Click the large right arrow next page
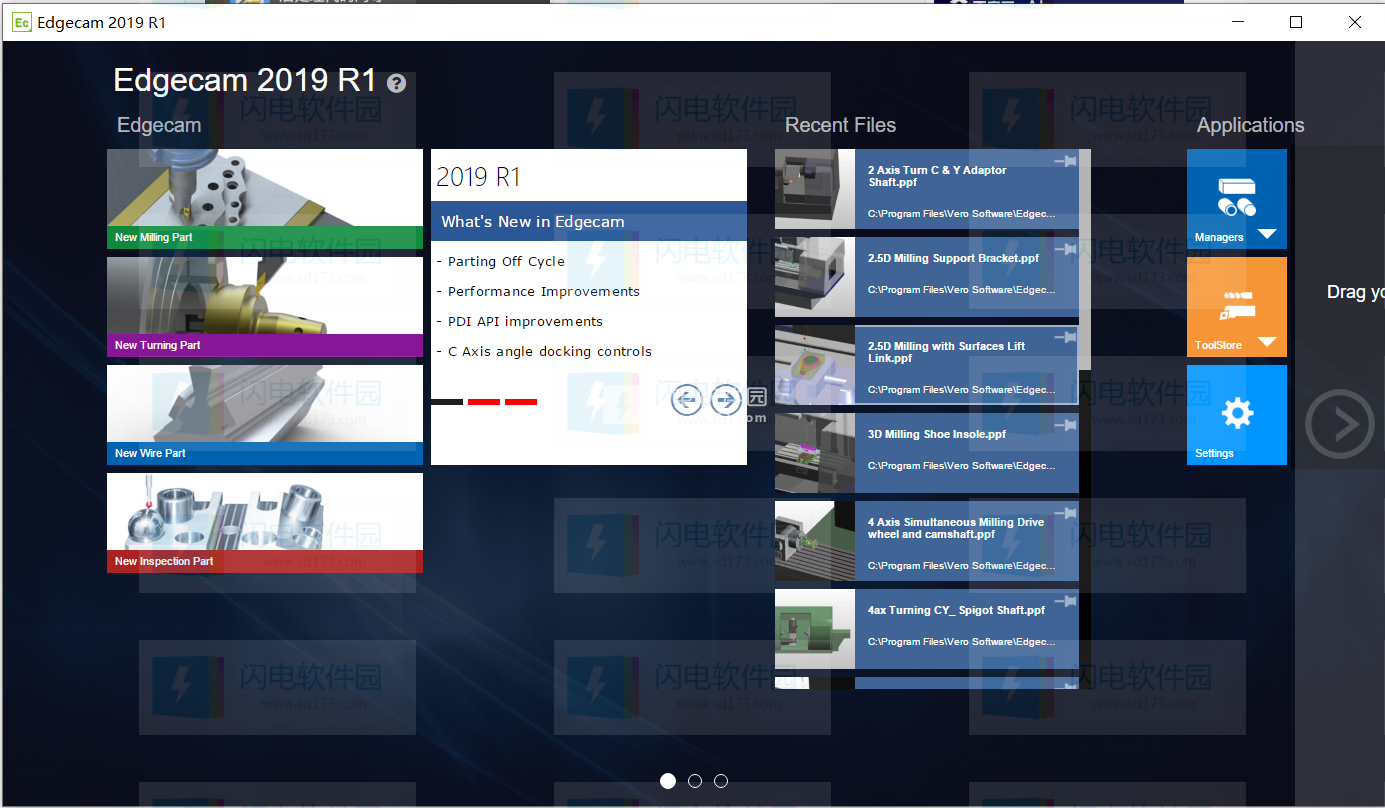Screen dimensions: 1385x808 pos(1340,425)
